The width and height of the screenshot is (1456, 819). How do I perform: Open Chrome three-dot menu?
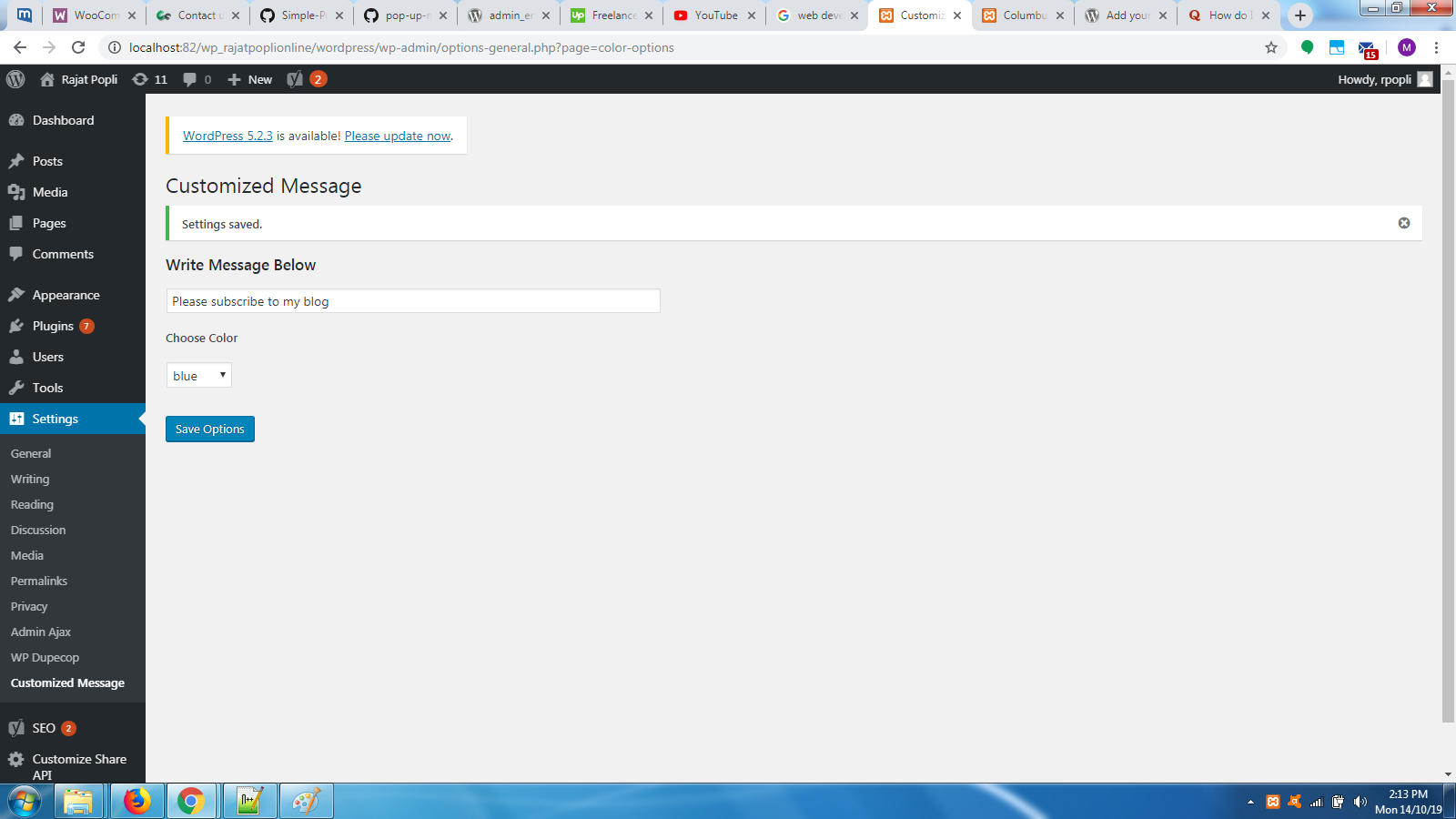pyautogui.click(x=1437, y=47)
